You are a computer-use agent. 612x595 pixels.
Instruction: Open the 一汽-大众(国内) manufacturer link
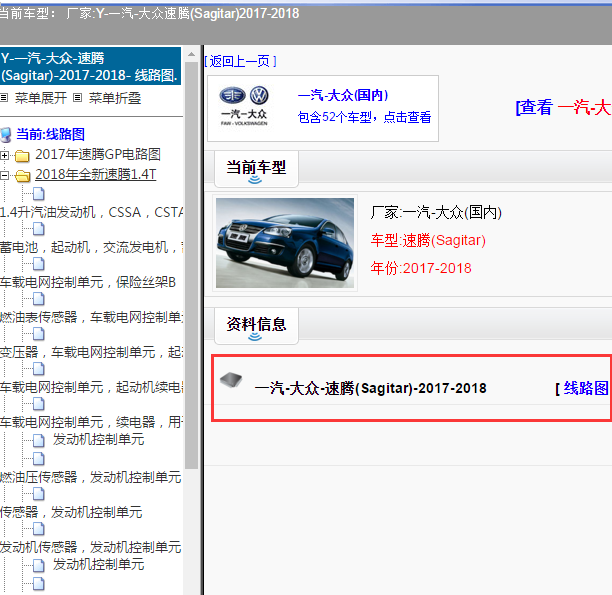click(343, 95)
